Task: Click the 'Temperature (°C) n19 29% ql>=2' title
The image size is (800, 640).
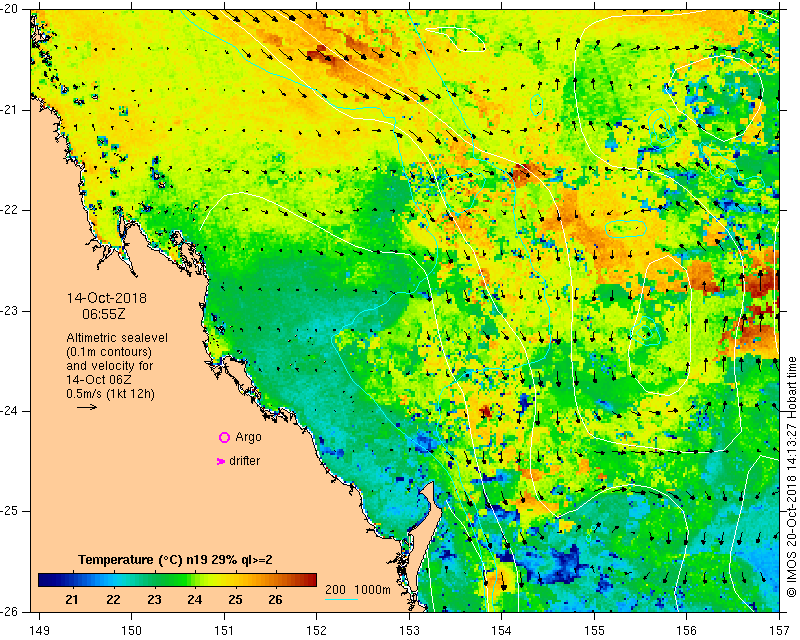Action: click(x=176, y=560)
